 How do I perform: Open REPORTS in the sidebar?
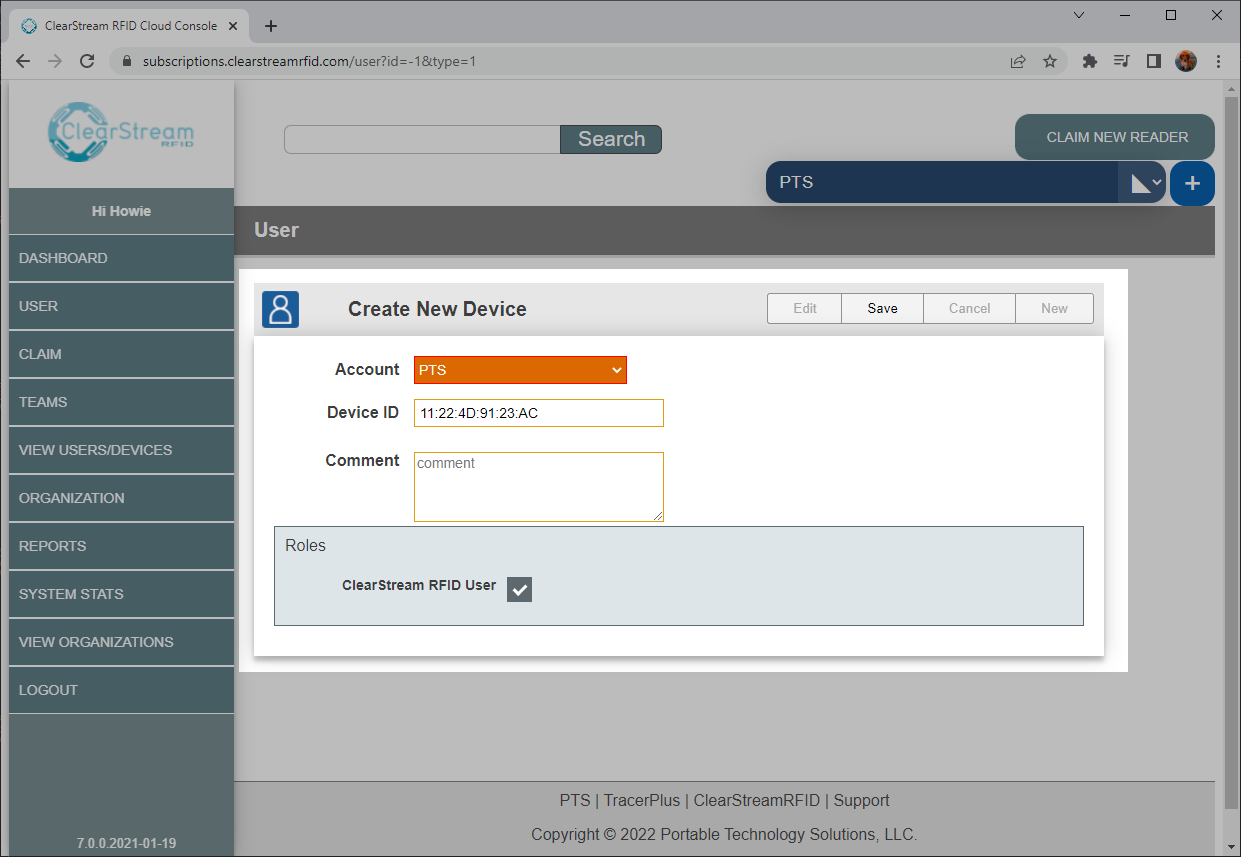(121, 546)
